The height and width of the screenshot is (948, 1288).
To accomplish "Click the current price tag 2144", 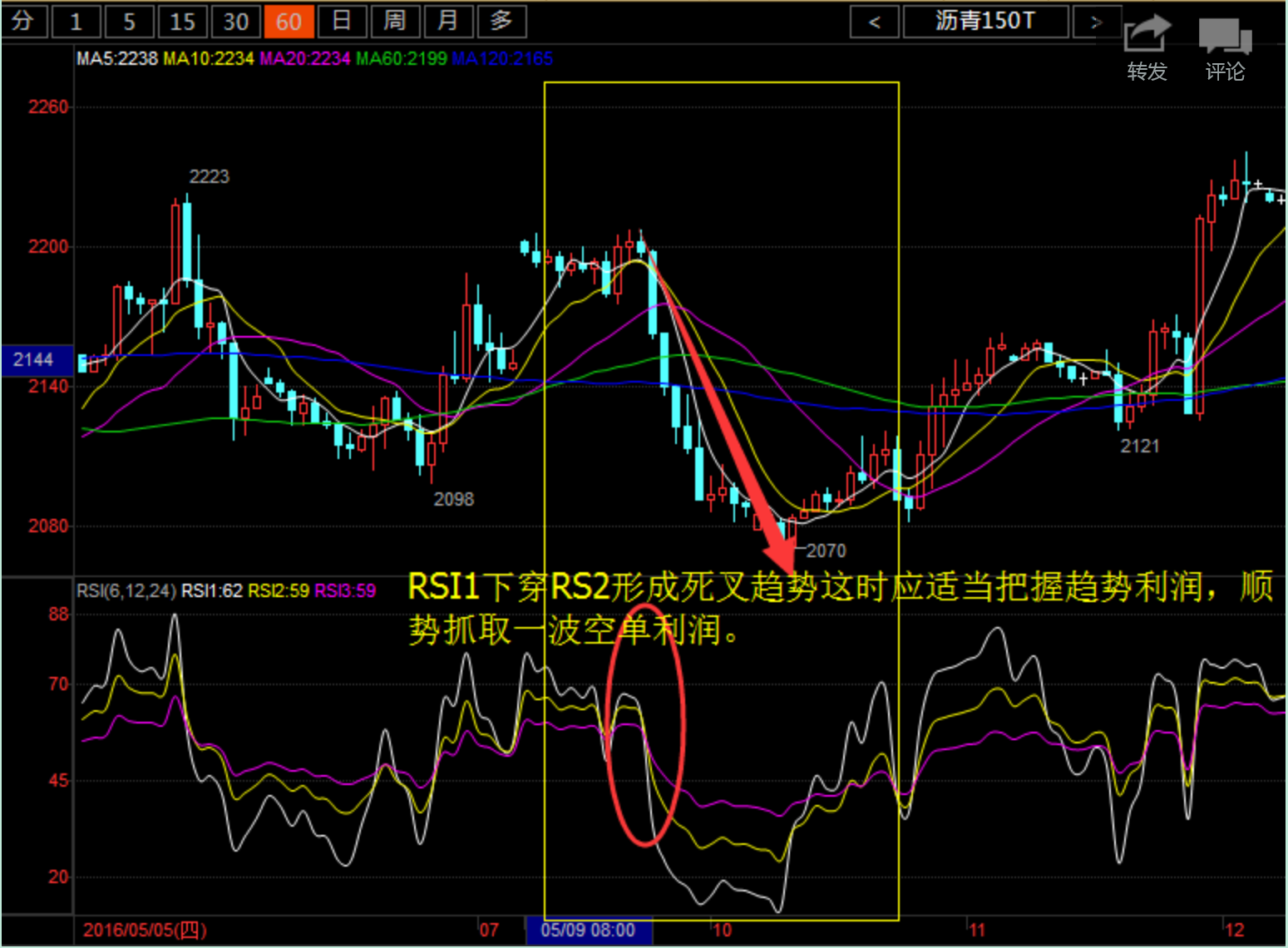I will coord(37,360).
